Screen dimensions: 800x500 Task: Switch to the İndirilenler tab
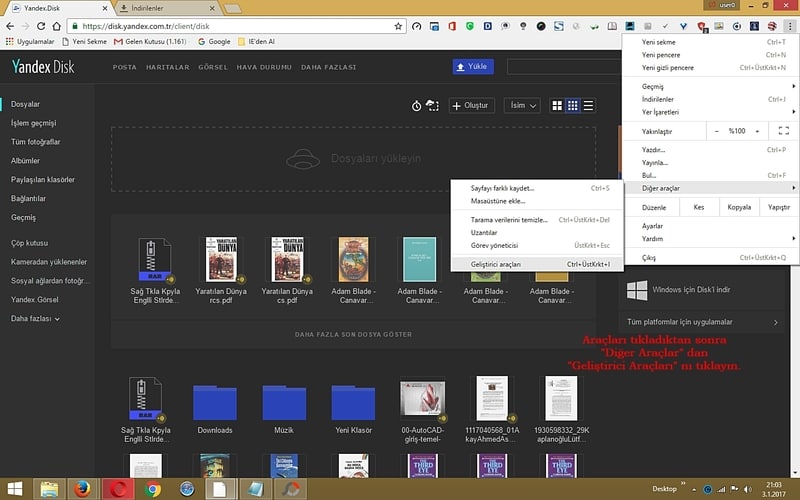point(167,8)
